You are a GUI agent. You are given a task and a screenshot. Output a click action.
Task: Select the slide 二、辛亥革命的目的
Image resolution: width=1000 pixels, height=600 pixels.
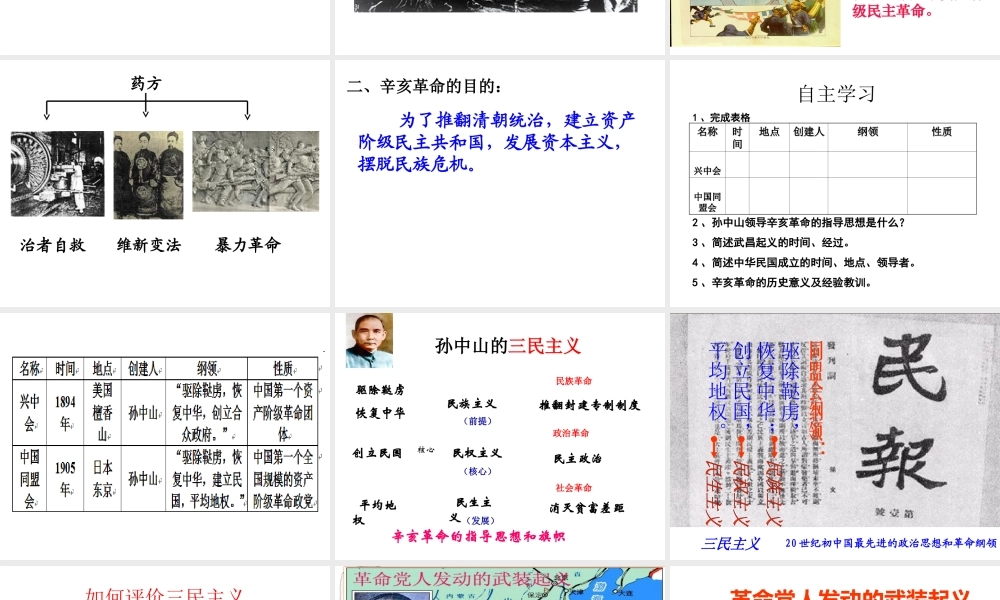pos(499,184)
